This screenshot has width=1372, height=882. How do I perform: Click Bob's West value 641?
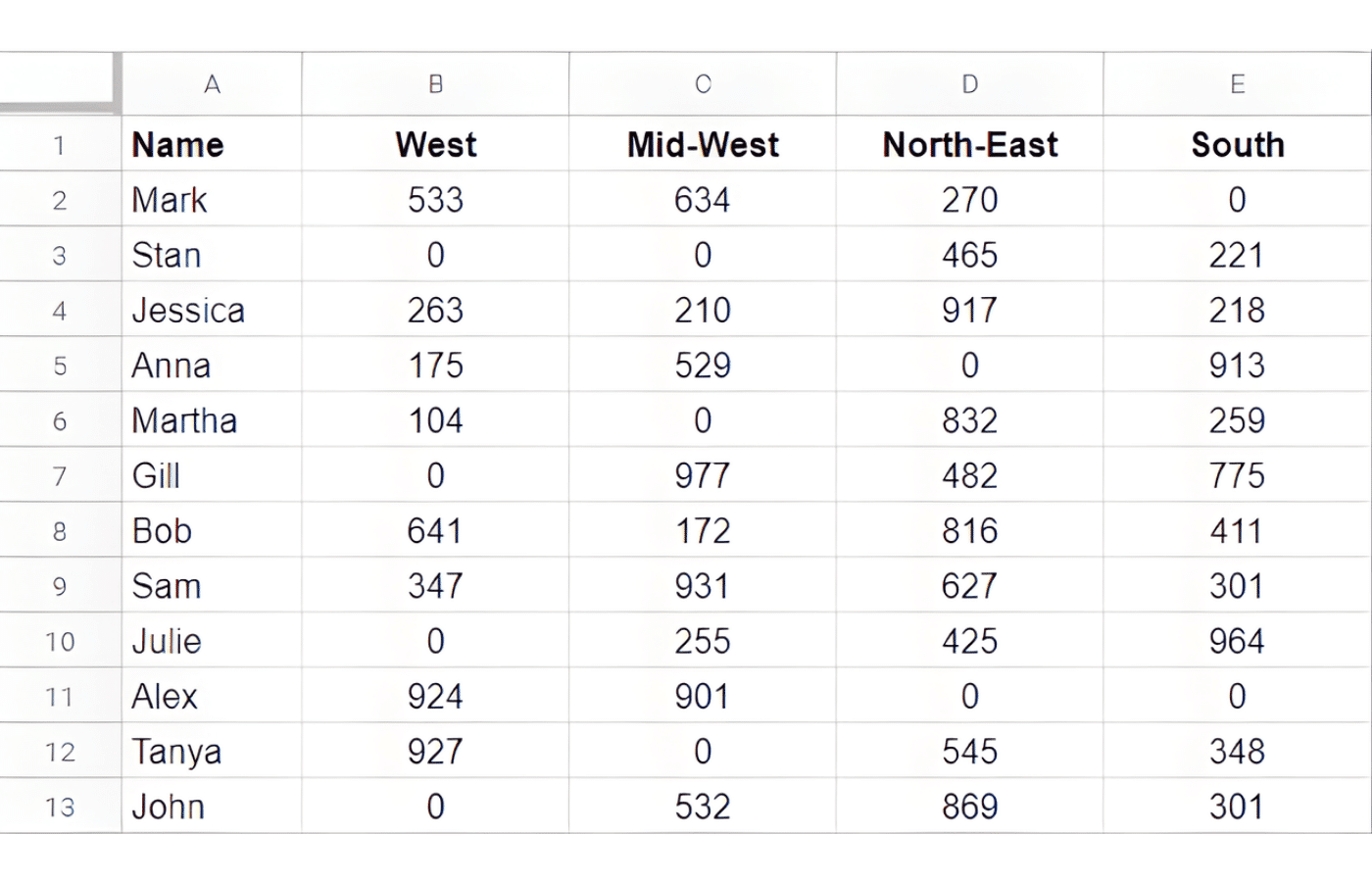coord(435,530)
